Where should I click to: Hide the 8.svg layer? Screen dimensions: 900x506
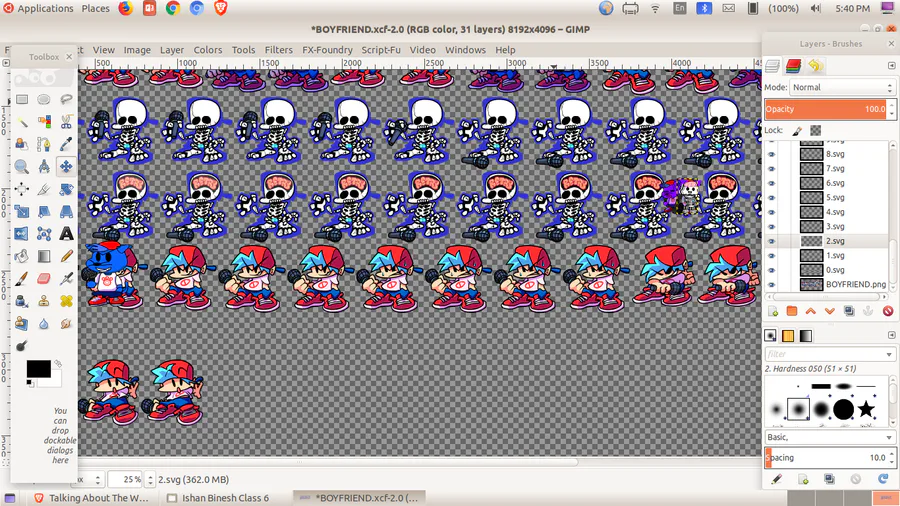pyautogui.click(x=771, y=154)
